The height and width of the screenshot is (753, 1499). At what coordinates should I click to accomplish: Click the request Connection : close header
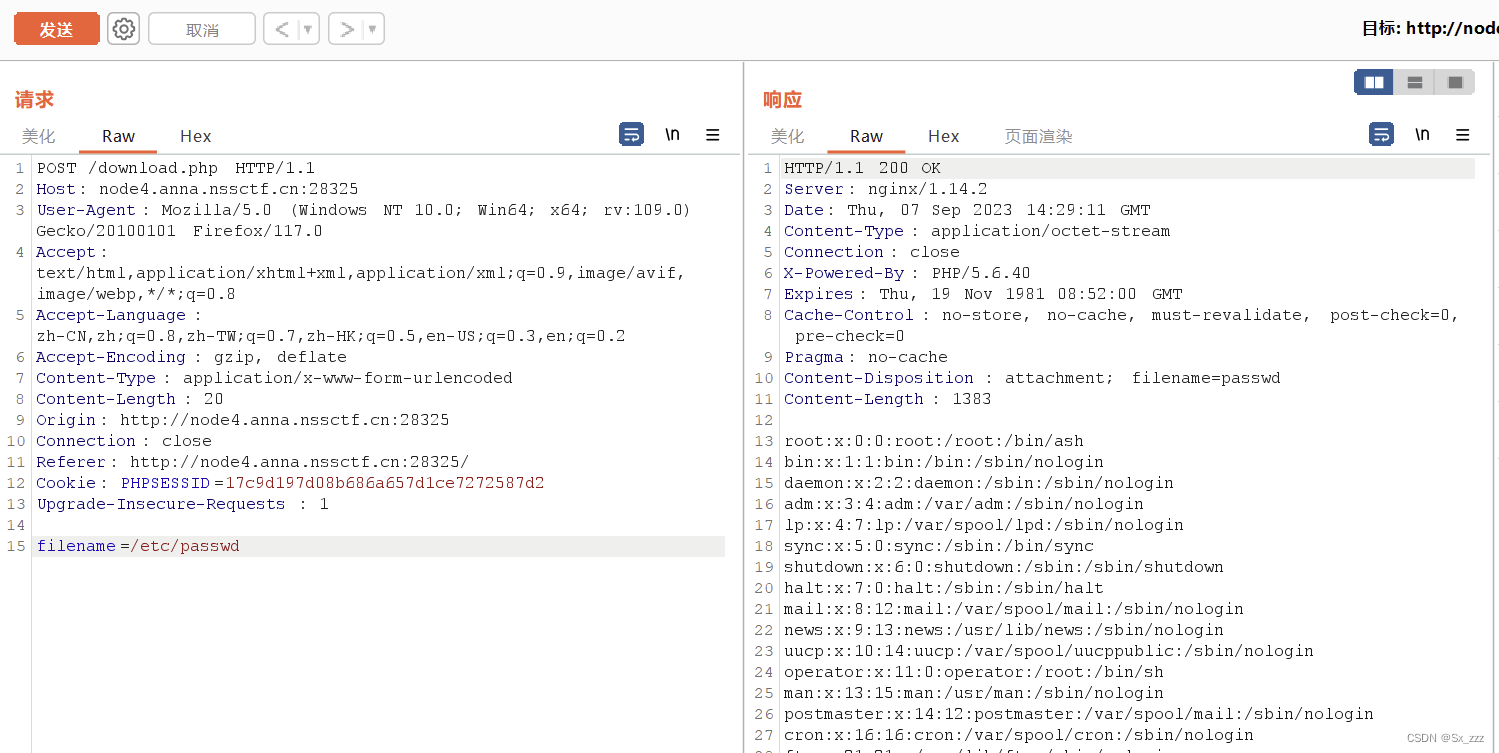[x=124, y=441]
